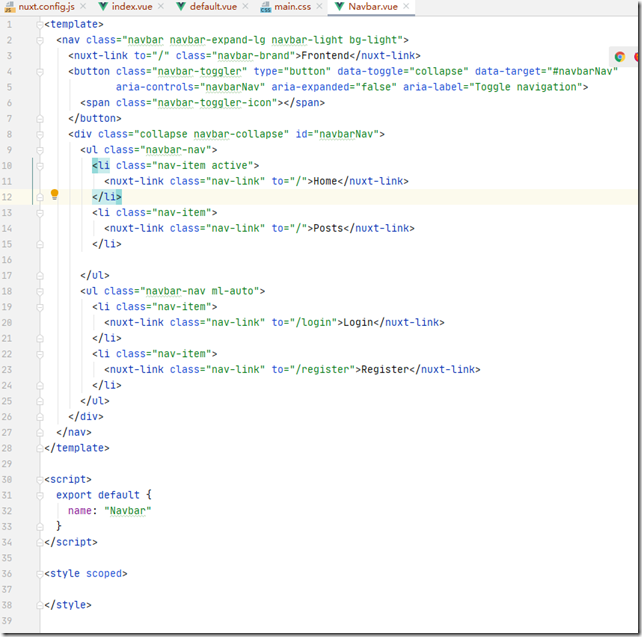Switch to the default.vue tab

click(213, 7)
